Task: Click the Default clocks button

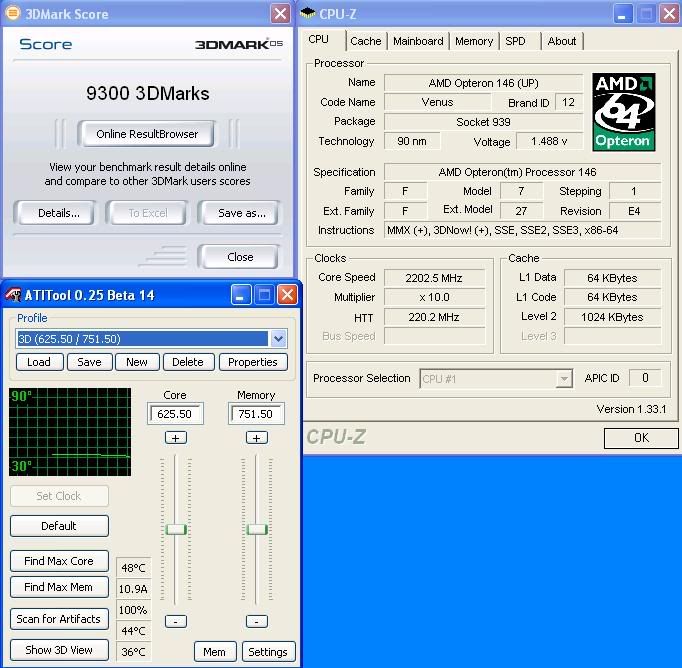Action: [x=59, y=526]
